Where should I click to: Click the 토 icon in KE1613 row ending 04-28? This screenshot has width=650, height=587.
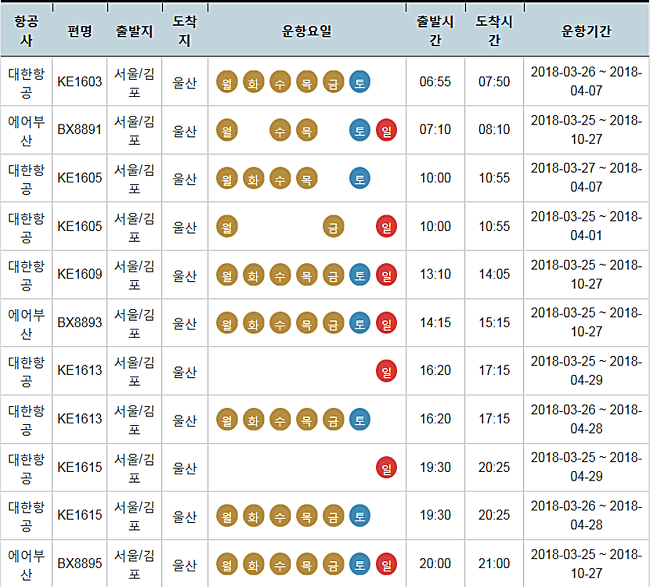pos(360,419)
